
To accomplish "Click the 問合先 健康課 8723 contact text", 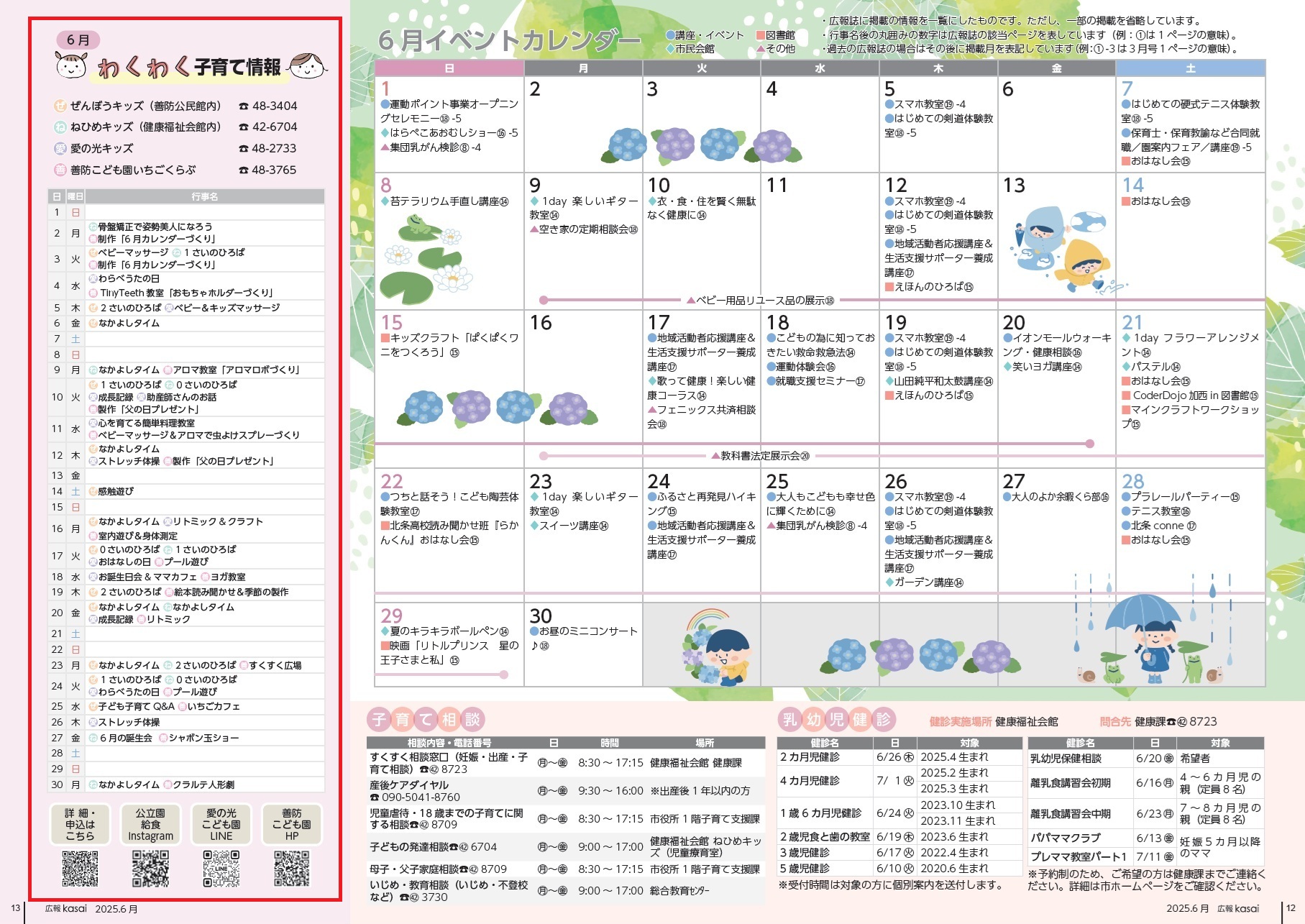I will [x=1158, y=722].
